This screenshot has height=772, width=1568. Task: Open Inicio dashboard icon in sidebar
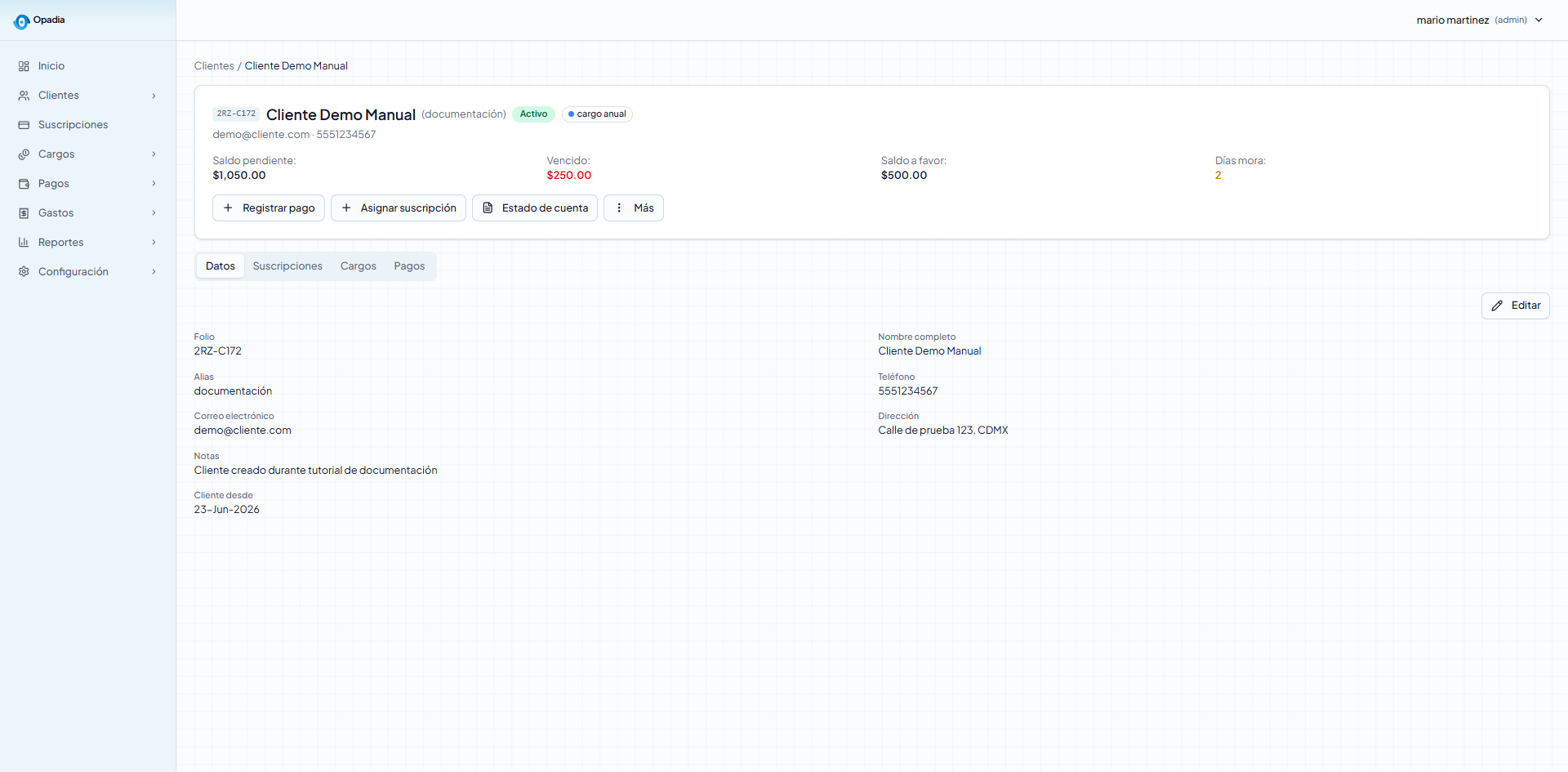pos(24,66)
